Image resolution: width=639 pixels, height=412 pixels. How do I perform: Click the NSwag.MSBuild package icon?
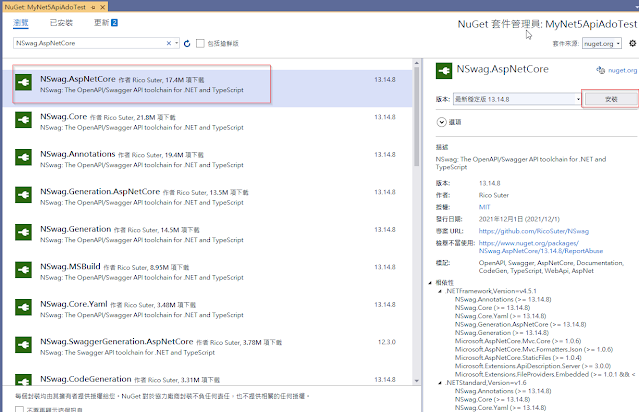pos(23,270)
